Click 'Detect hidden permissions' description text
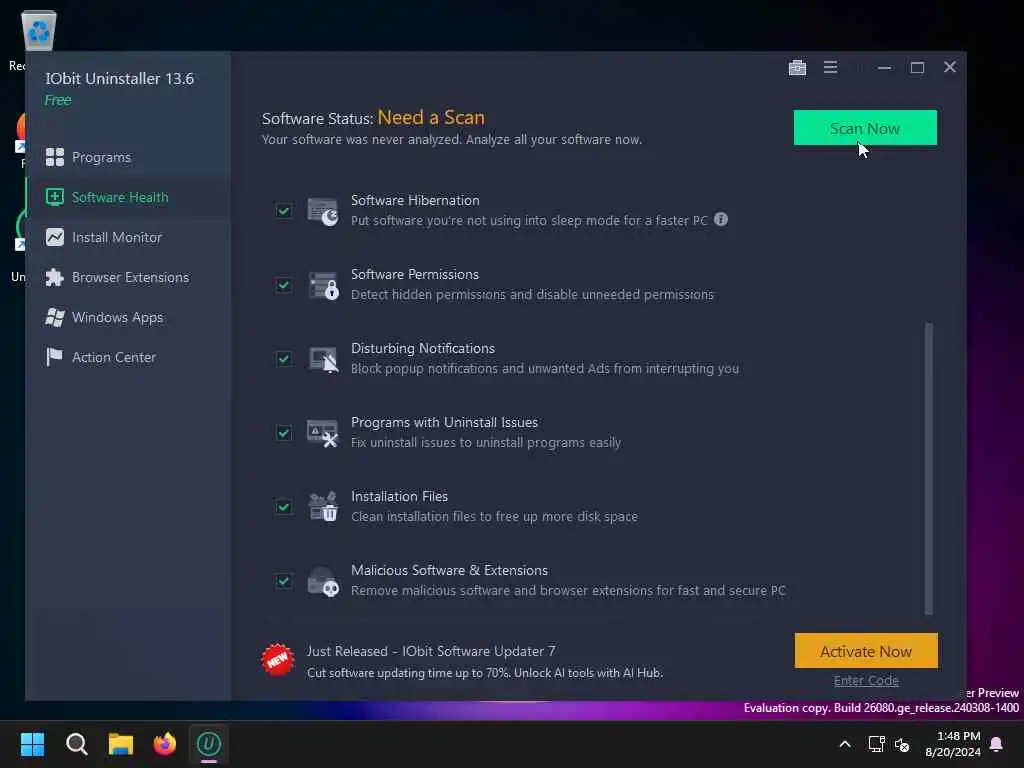1024x768 pixels. coord(532,295)
